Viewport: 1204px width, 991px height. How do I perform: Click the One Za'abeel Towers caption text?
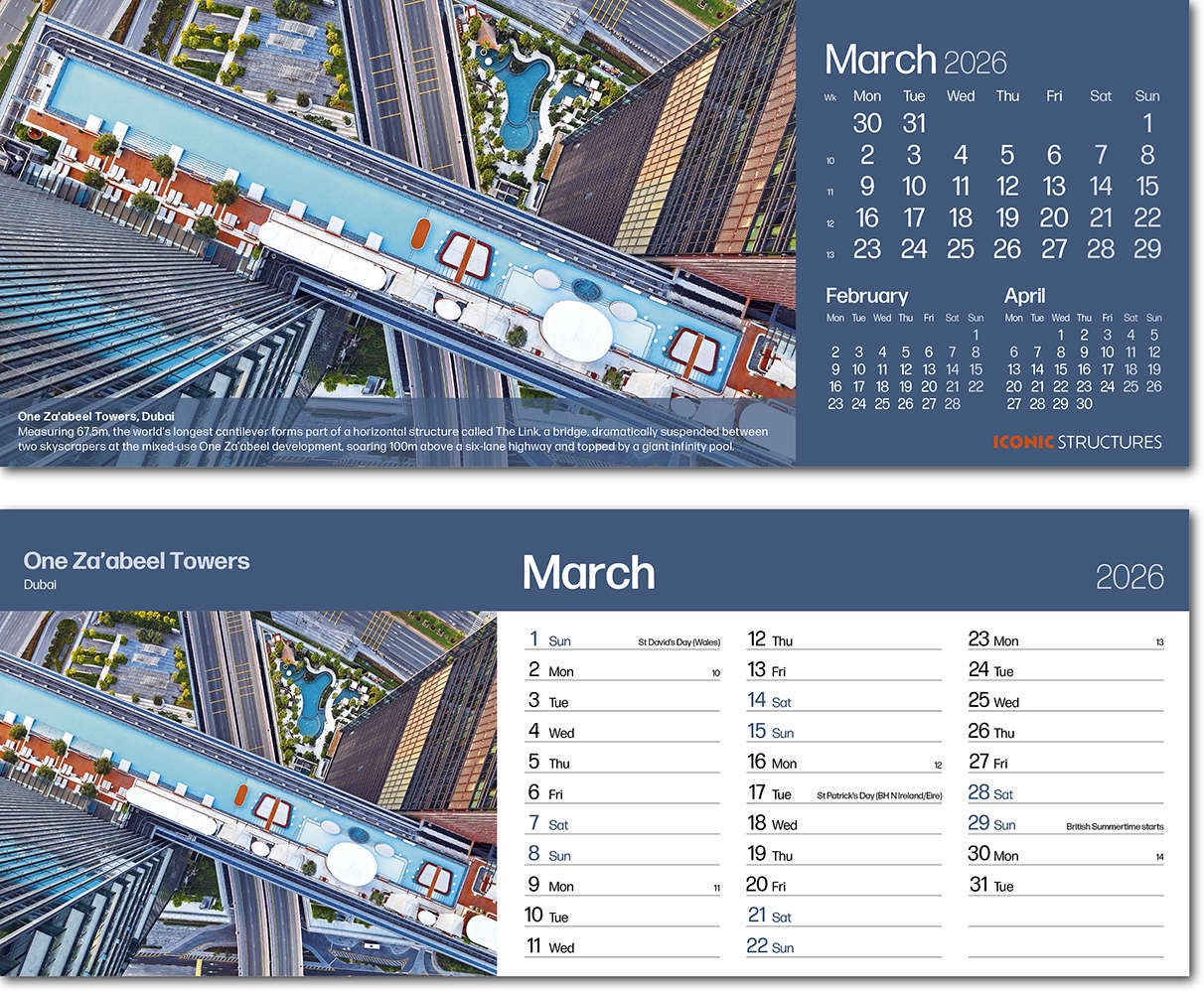coord(95,416)
